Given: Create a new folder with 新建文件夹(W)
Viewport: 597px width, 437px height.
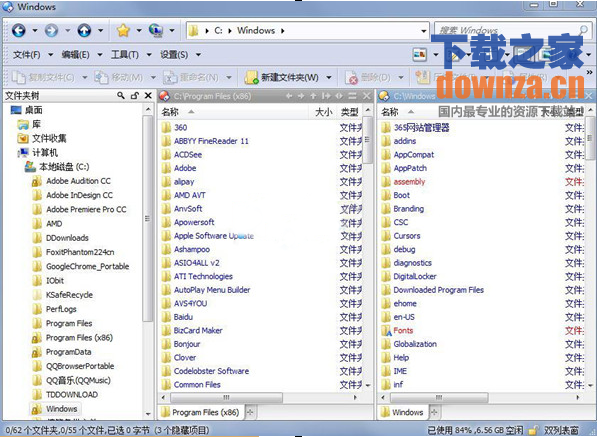Looking at the screenshot, I should point(281,77).
